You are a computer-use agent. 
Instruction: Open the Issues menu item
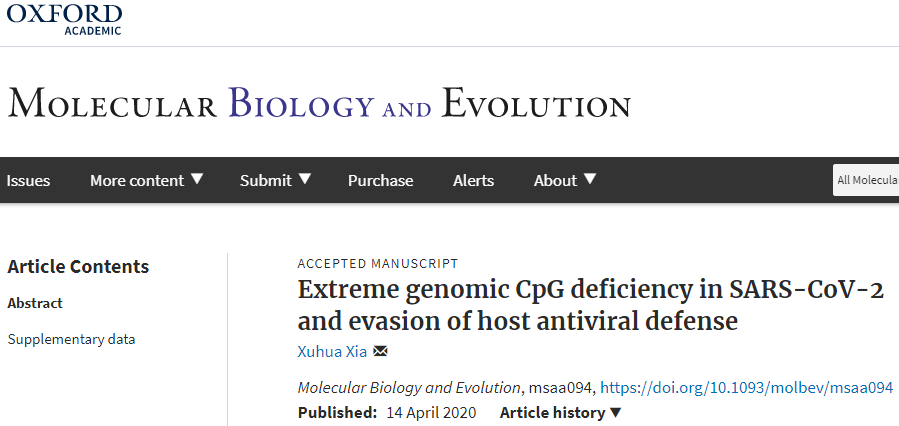pos(28,181)
